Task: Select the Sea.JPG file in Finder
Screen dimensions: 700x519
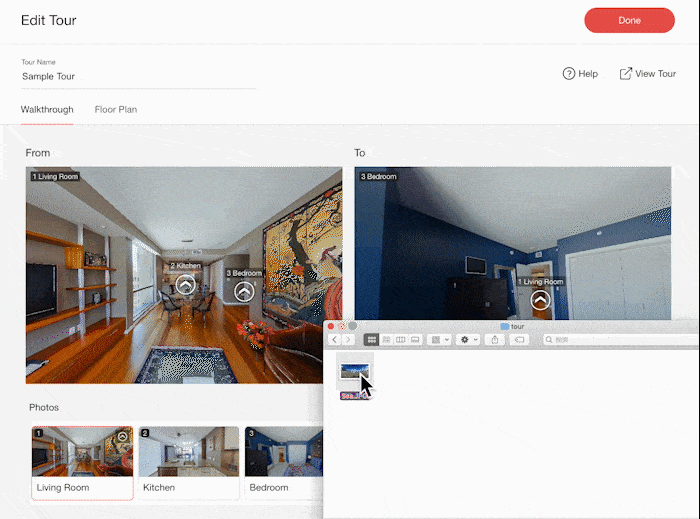Action: [x=354, y=376]
